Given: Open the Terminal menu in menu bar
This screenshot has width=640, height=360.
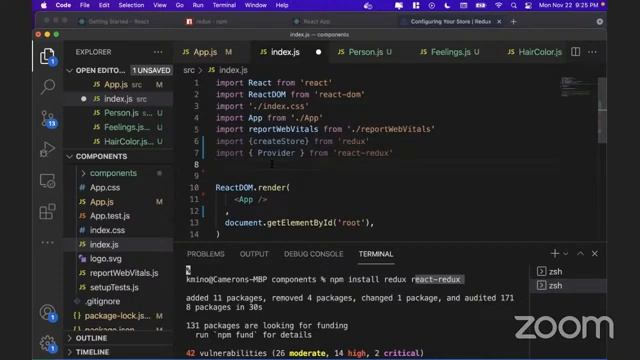Looking at the screenshot, I should pos(224,5).
